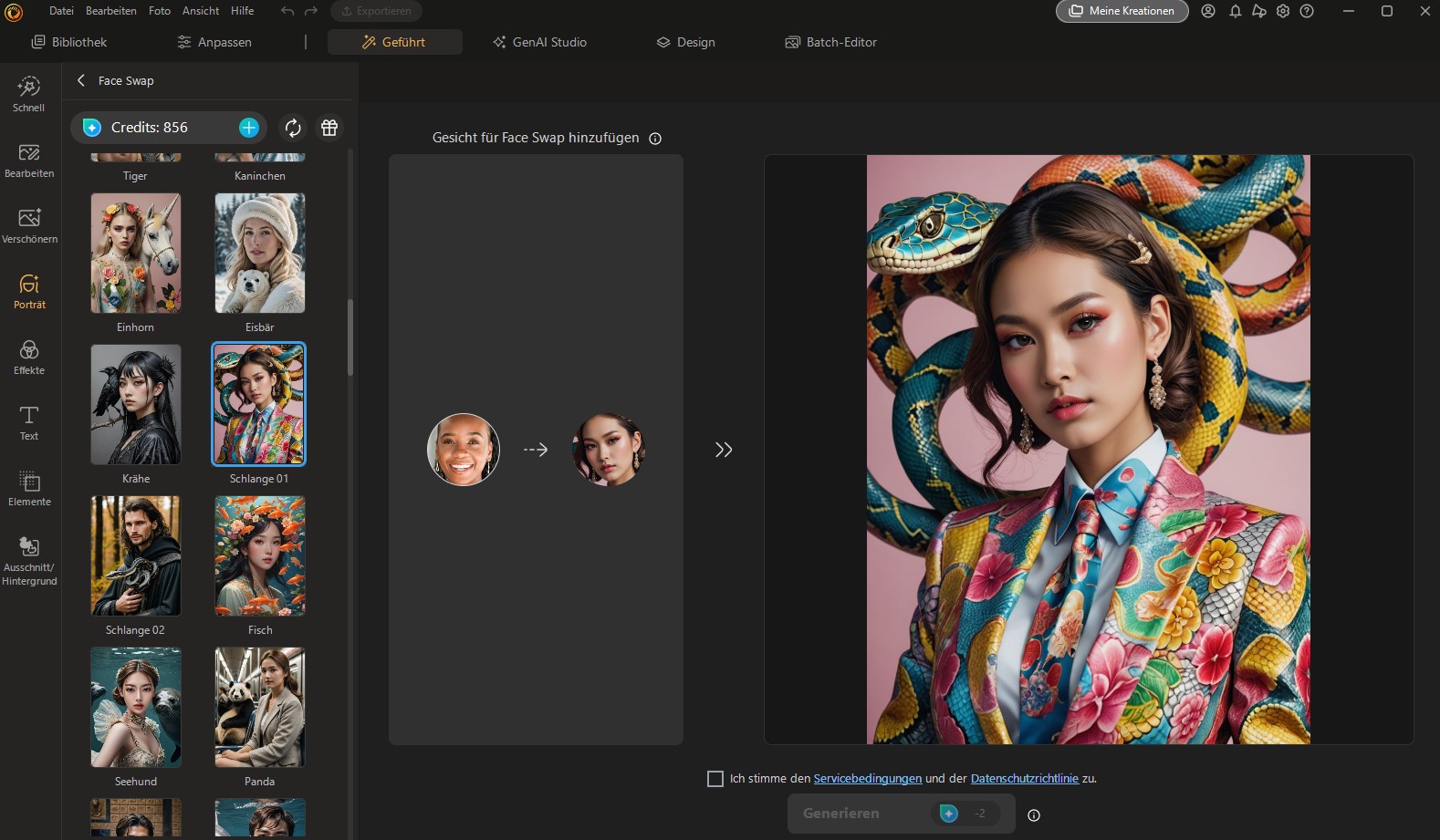Switch to the Design tab
Viewport: 1440px width, 840px height.
point(686,42)
